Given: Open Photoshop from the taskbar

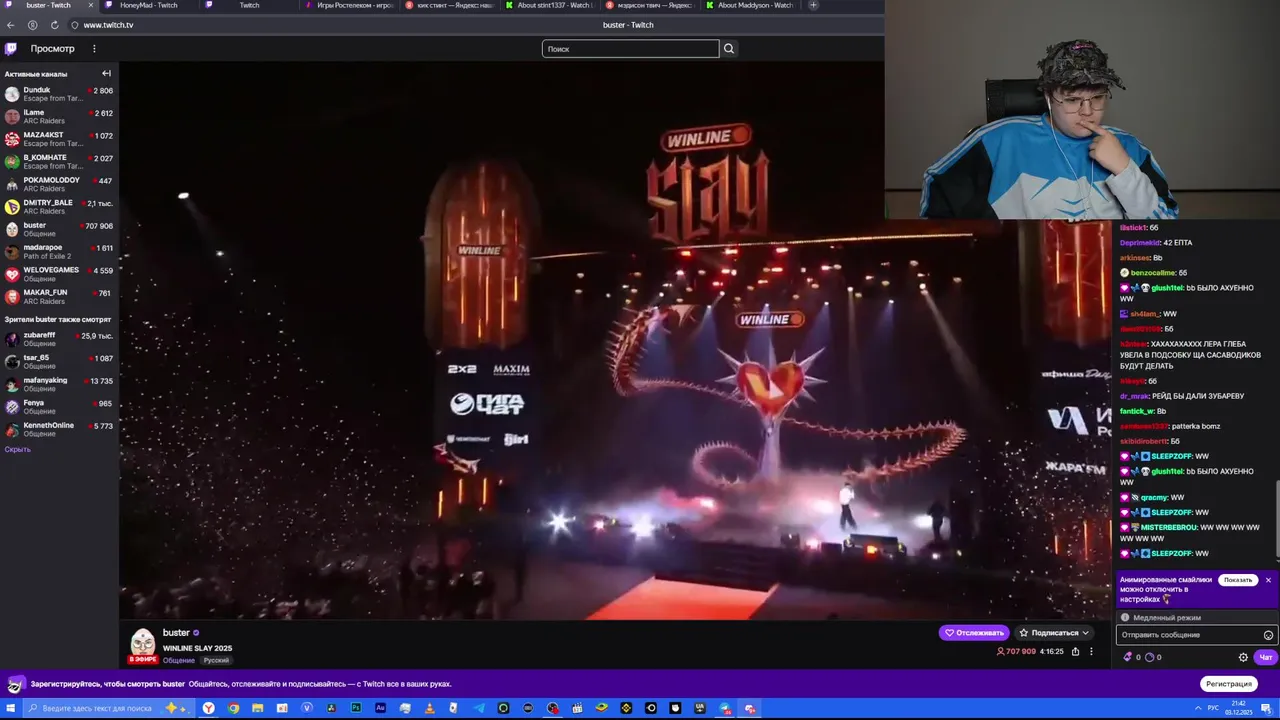Looking at the screenshot, I should (356, 708).
